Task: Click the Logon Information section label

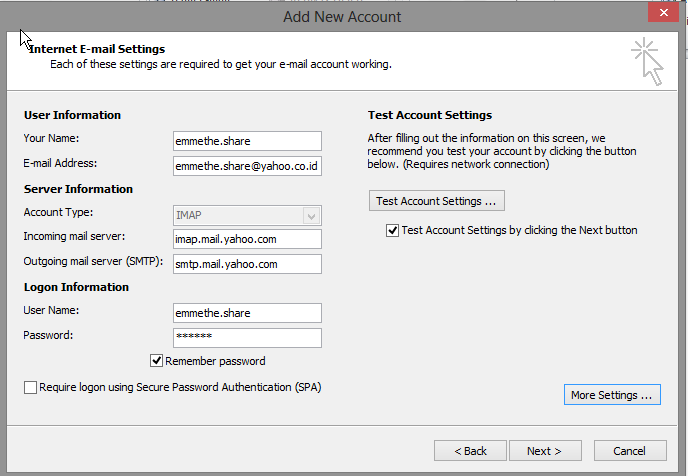Action: [76, 287]
